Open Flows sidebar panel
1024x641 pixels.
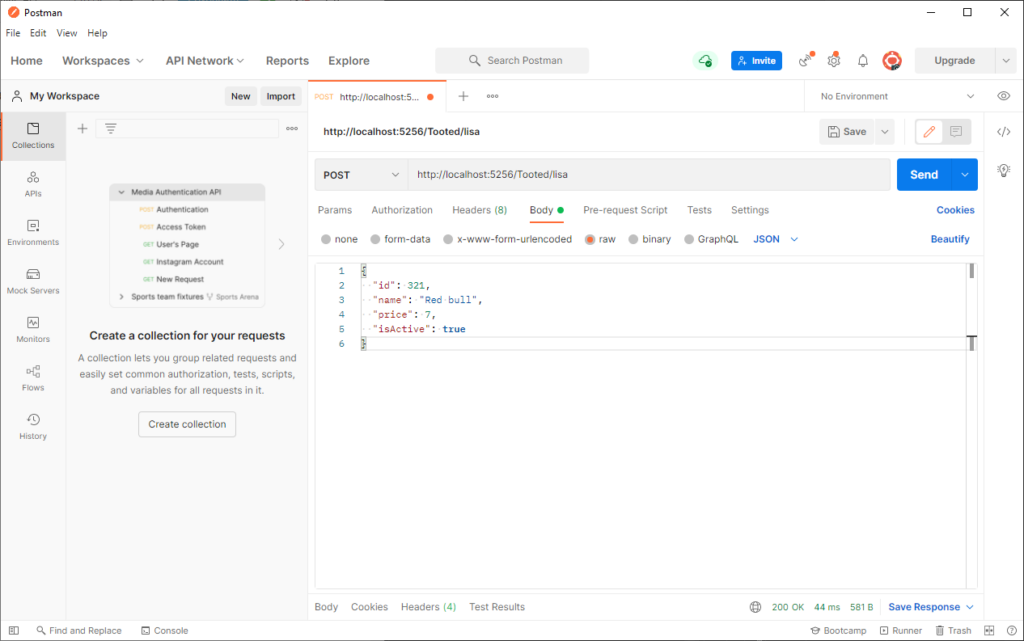[x=33, y=378]
